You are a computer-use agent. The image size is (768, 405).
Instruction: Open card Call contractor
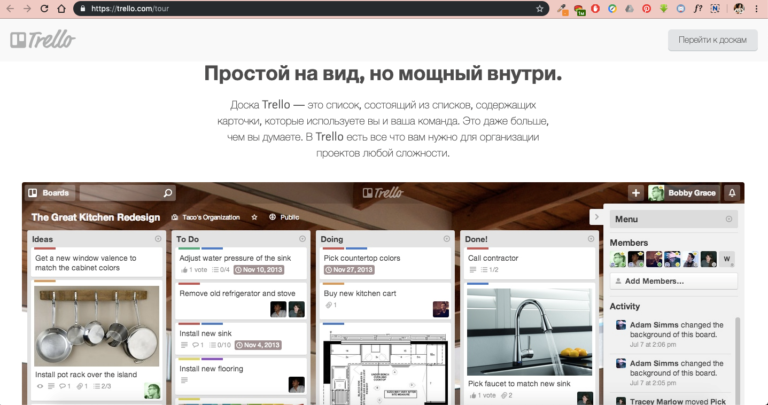[x=529, y=262]
